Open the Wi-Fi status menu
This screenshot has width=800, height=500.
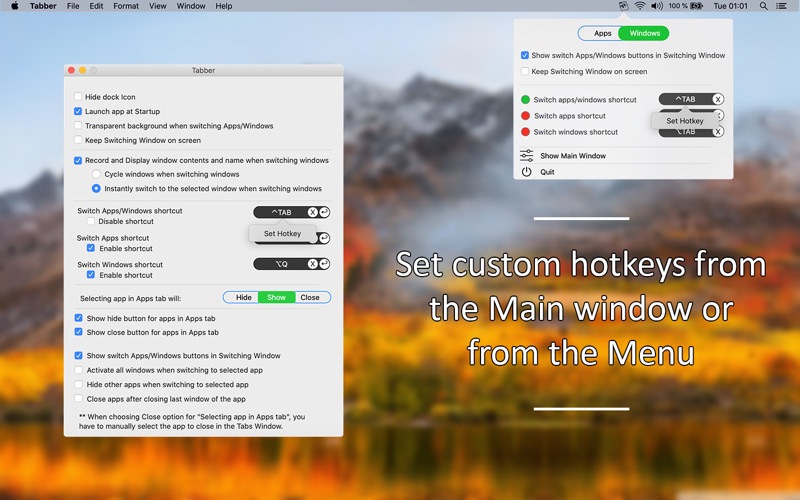pos(639,6)
